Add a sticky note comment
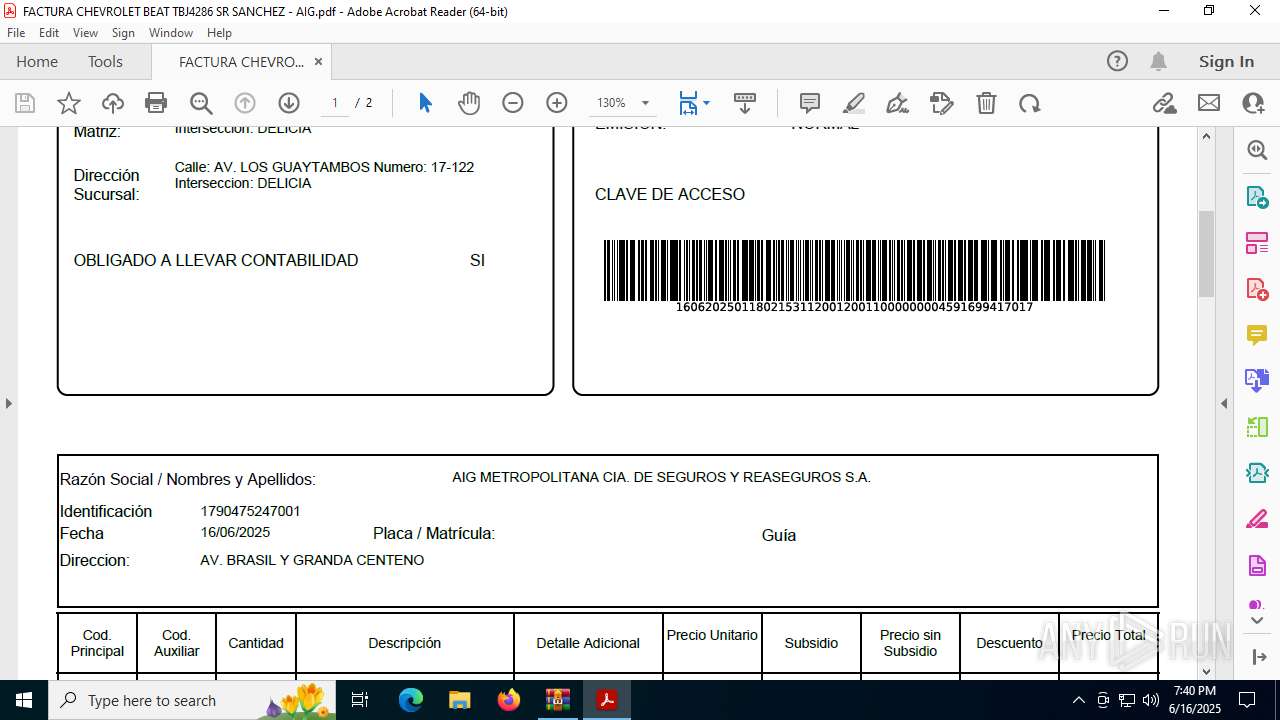 click(x=810, y=103)
